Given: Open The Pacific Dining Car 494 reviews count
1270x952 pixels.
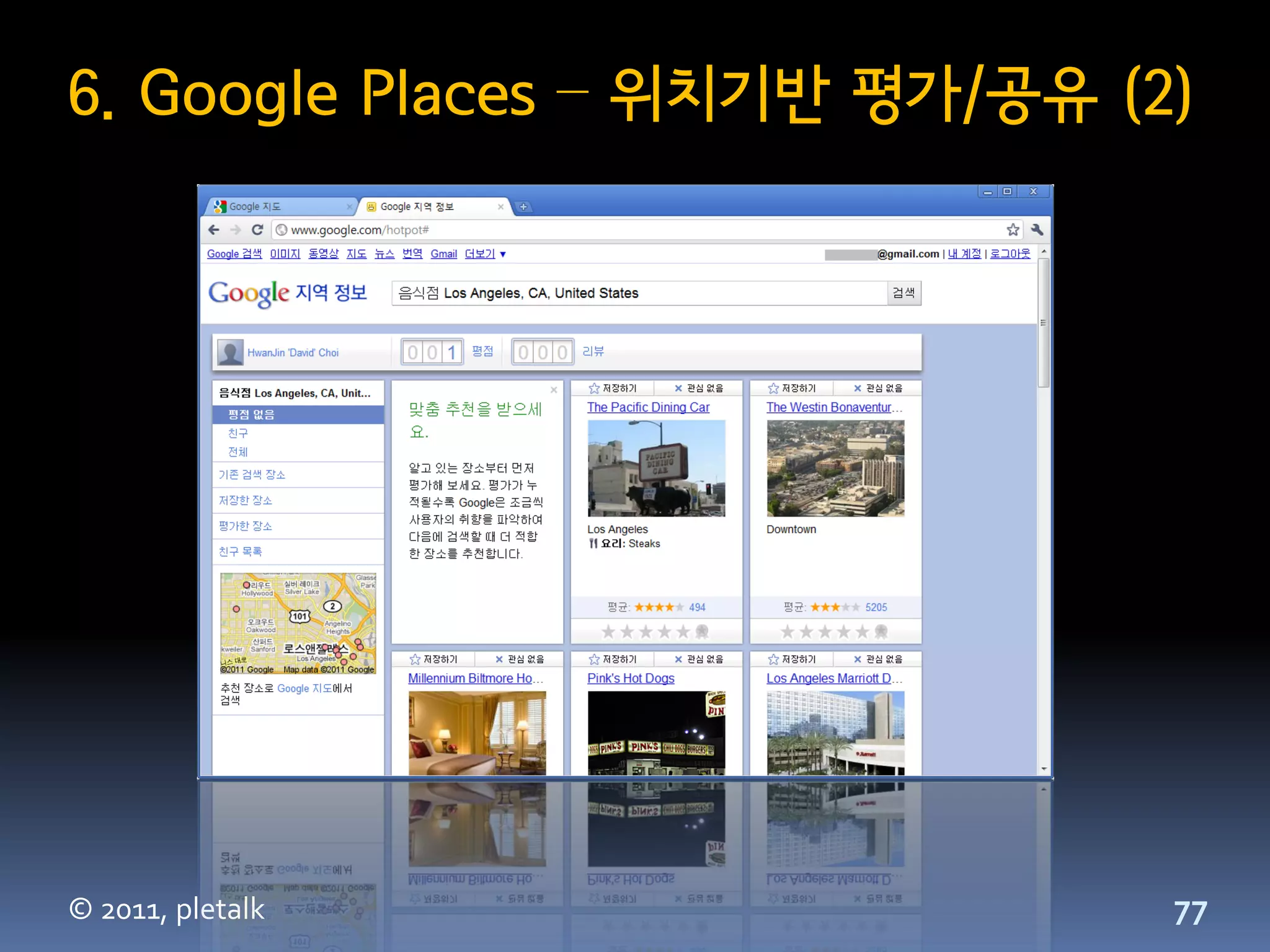Looking at the screenshot, I should point(697,607).
